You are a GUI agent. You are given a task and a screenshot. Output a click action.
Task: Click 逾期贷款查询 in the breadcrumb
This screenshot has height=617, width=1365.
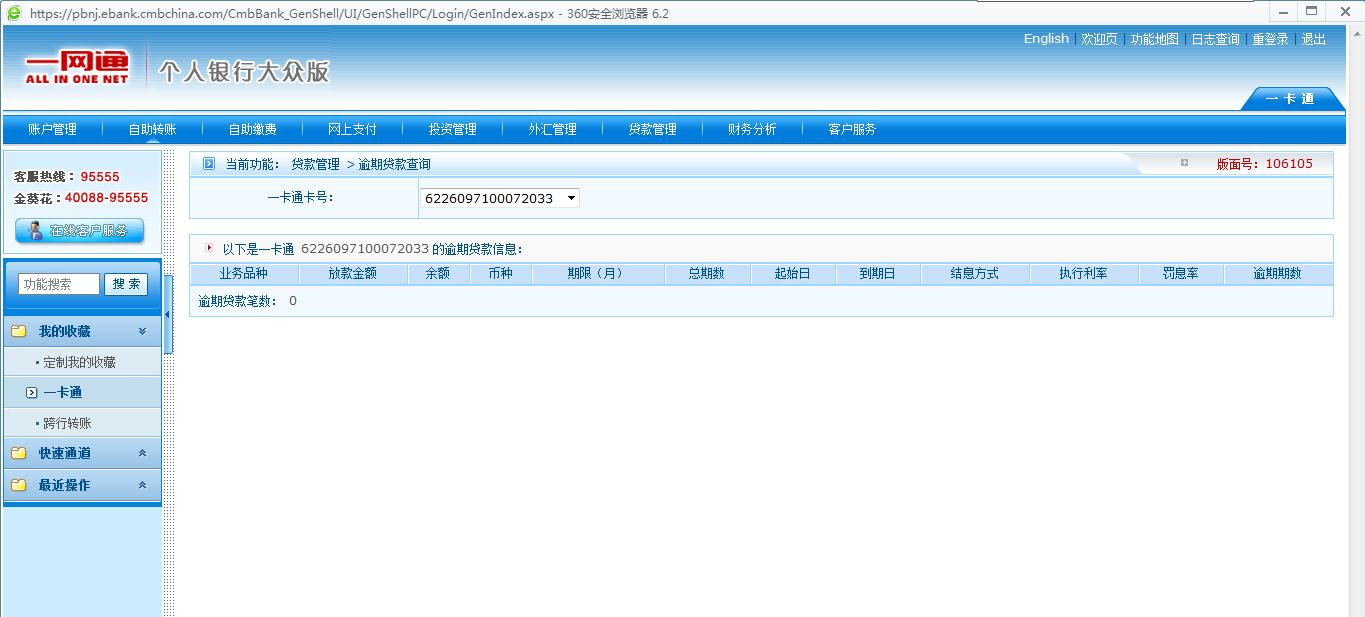[394, 164]
